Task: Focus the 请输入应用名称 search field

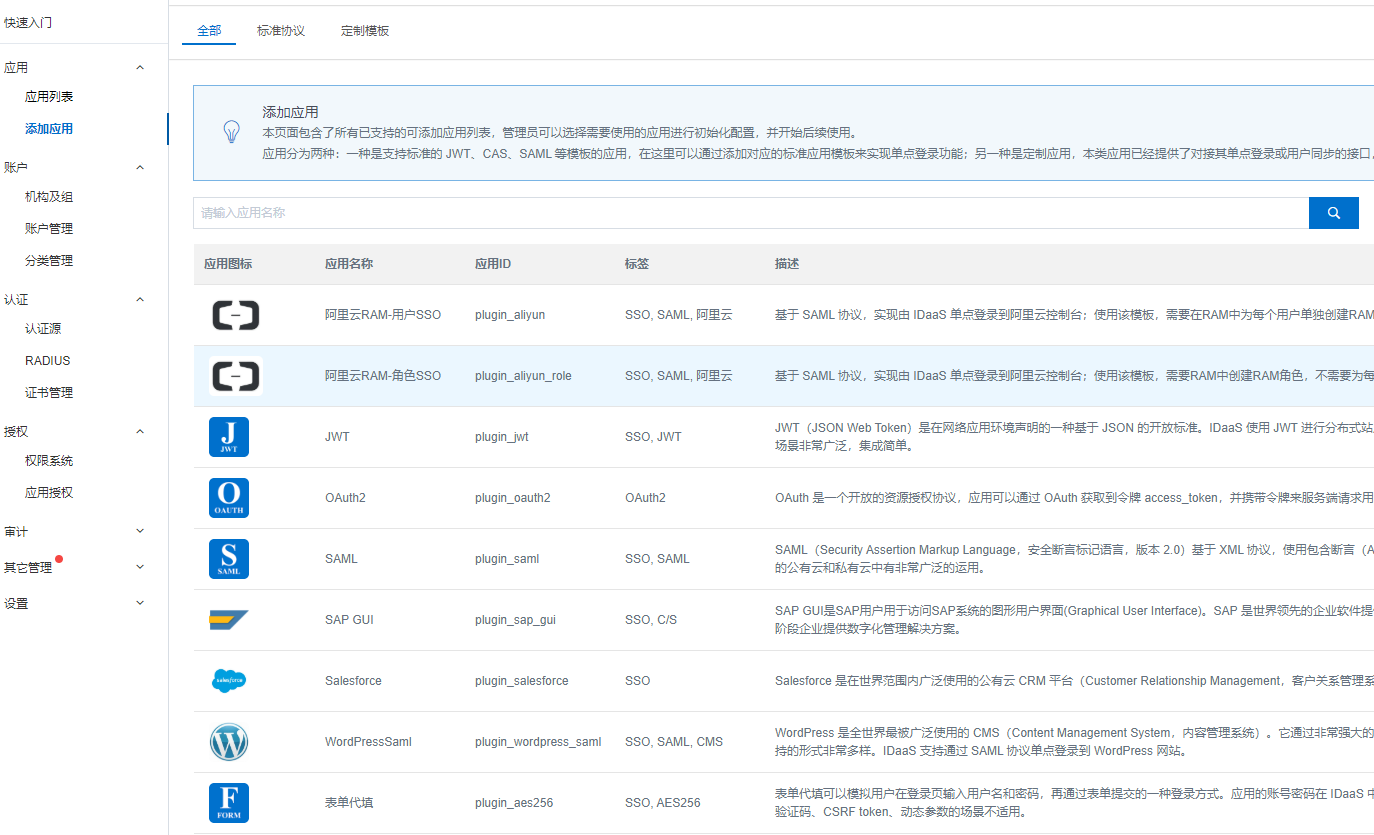Action: pyautogui.click(x=751, y=213)
